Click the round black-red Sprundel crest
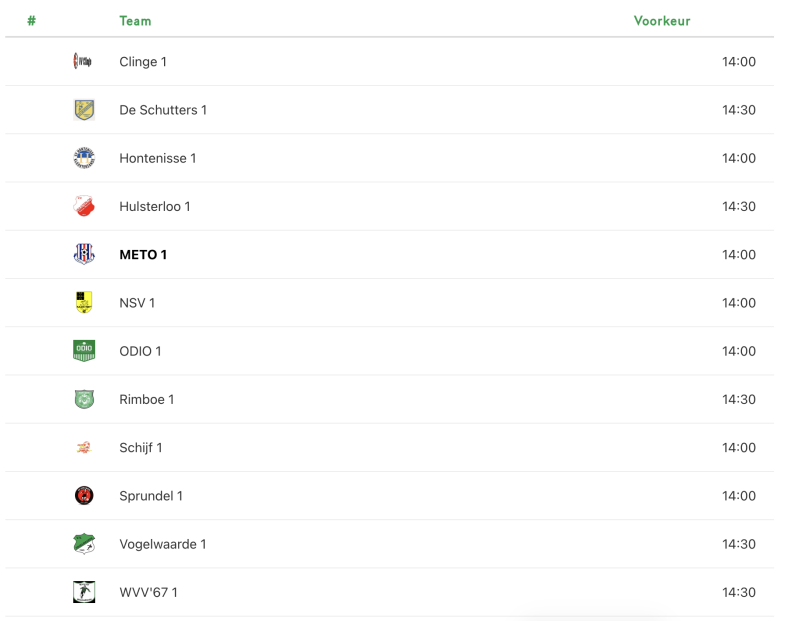This screenshot has width=799, height=621. (x=84, y=496)
